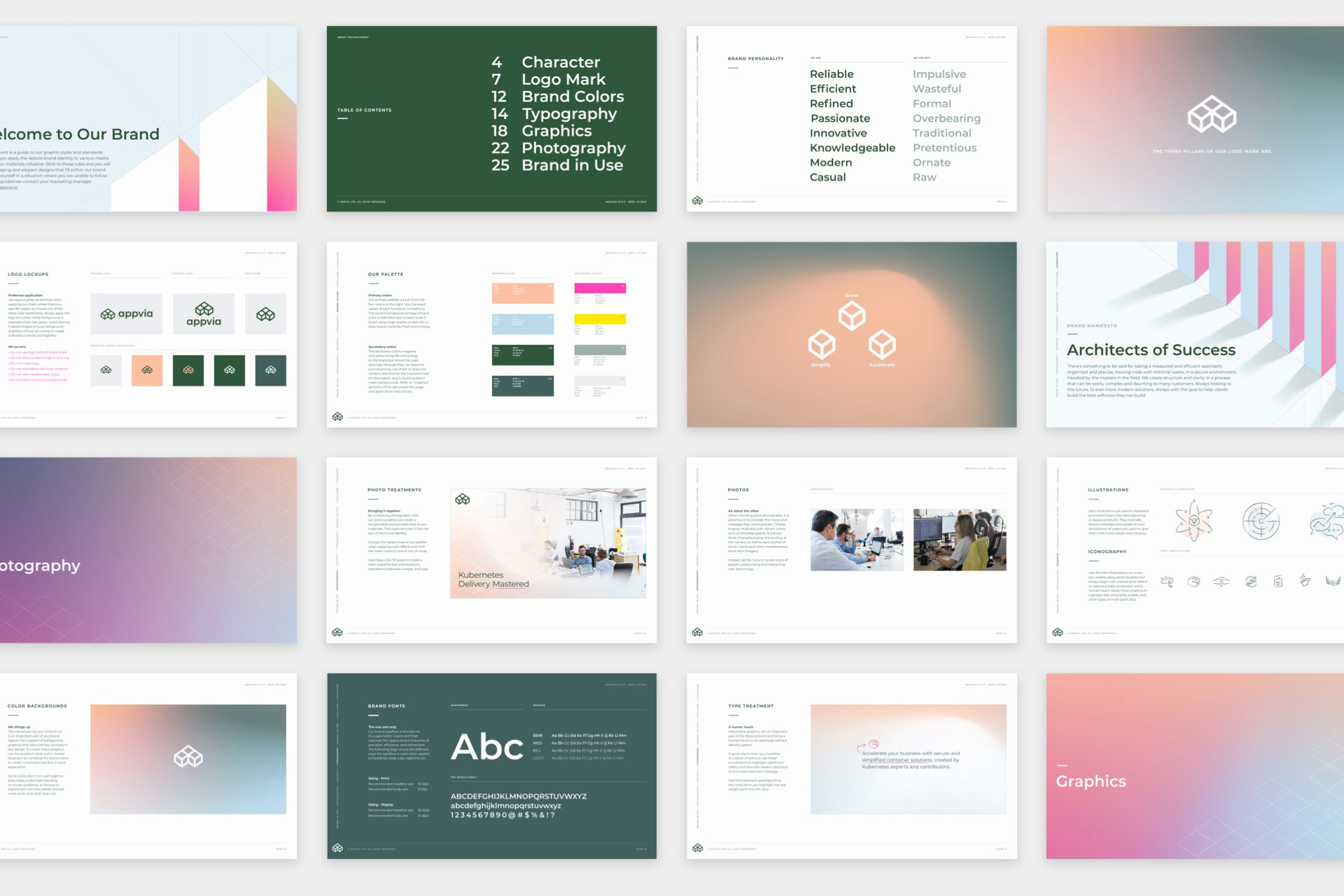Viewport: 1344px width, 896px height.
Task: Click the Grow cube icon
Action: click(852, 316)
